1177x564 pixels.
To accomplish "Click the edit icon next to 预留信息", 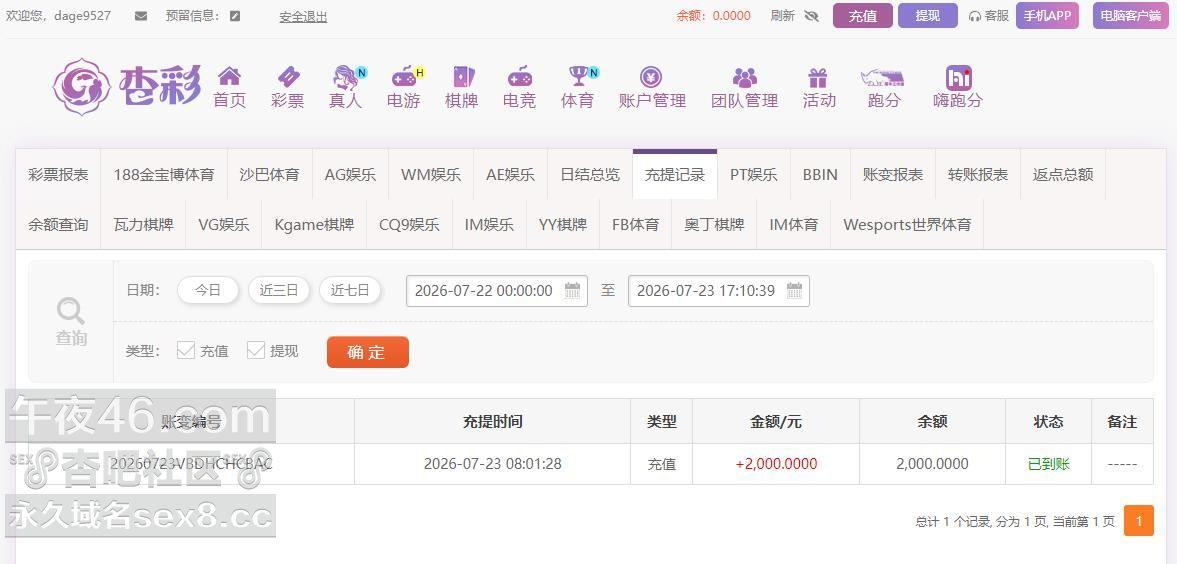I will [235, 16].
